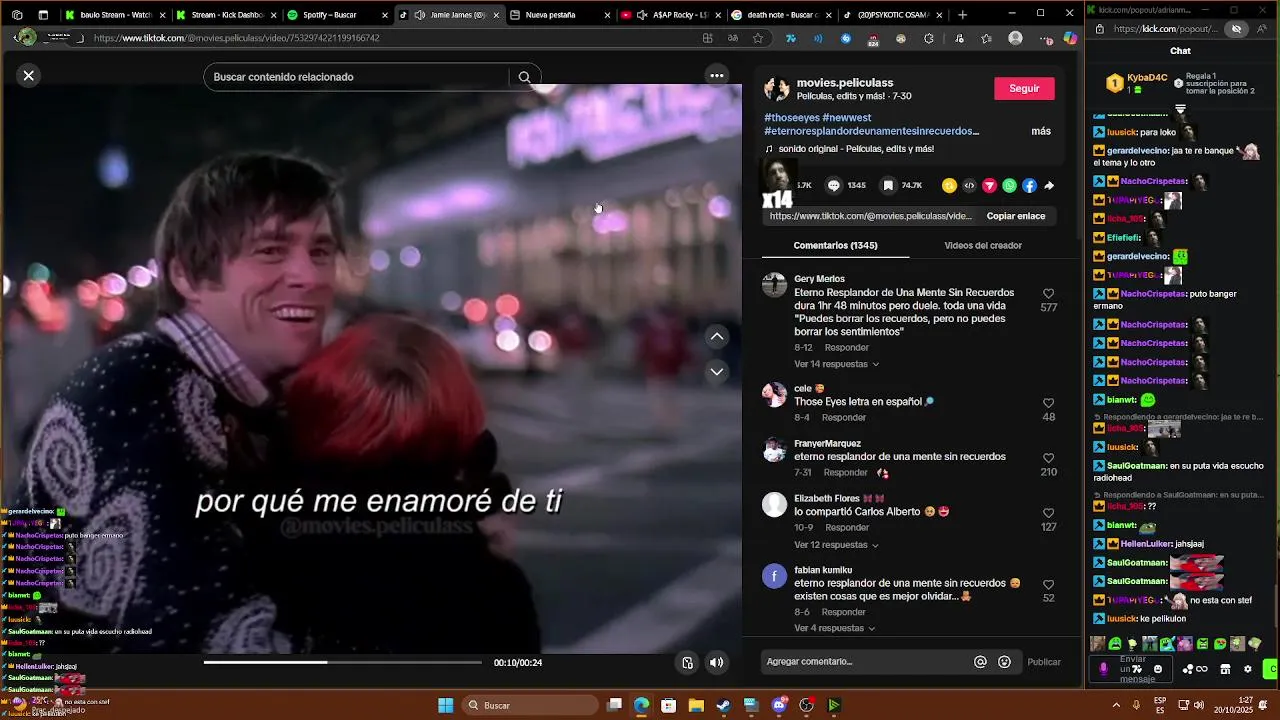The width and height of the screenshot is (1280, 720).
Task: Show hidden tray icons chevron
Action: 1116,705
